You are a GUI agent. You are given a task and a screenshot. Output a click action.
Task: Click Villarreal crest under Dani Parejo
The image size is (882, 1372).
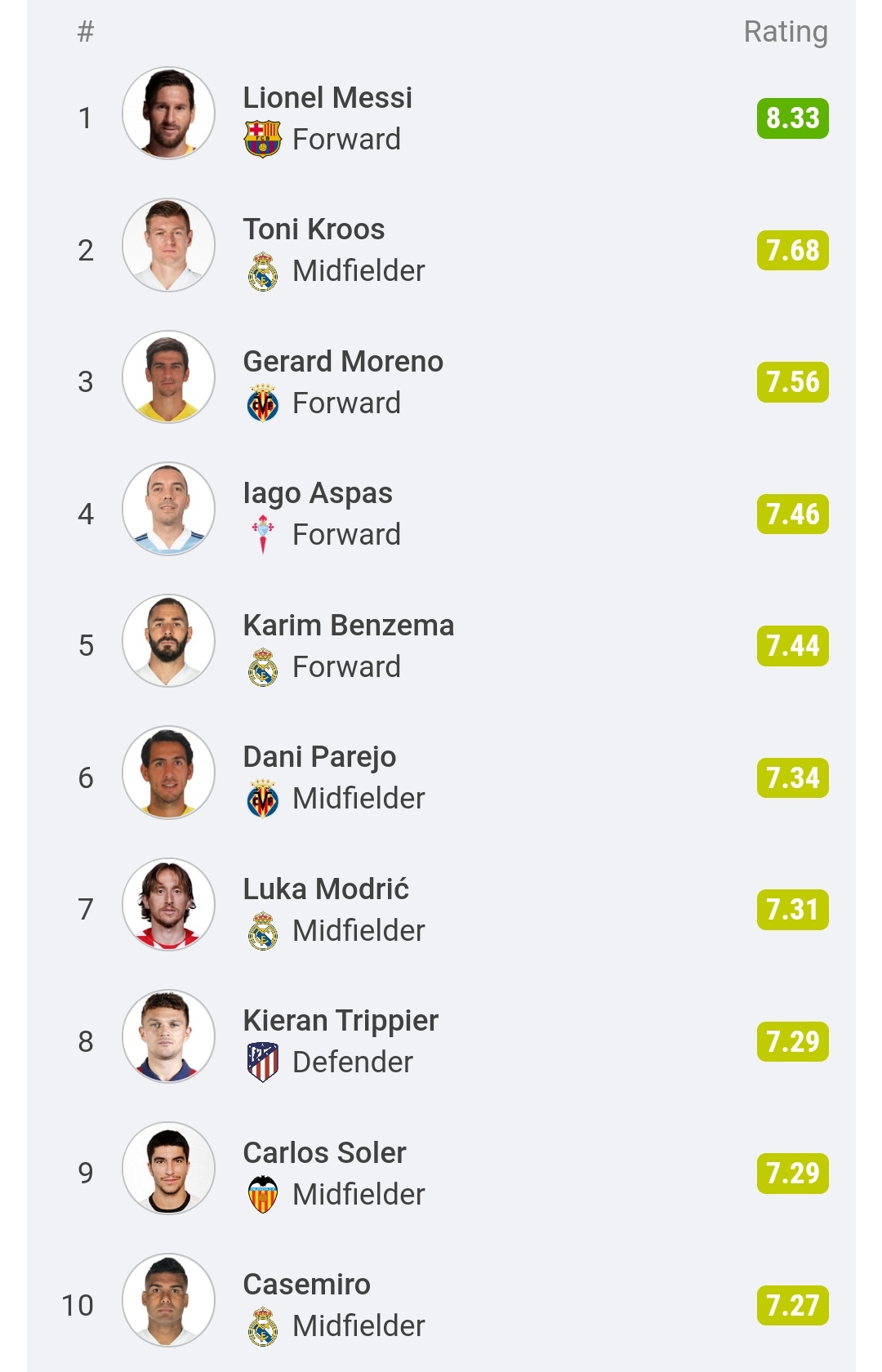(262, 799)
